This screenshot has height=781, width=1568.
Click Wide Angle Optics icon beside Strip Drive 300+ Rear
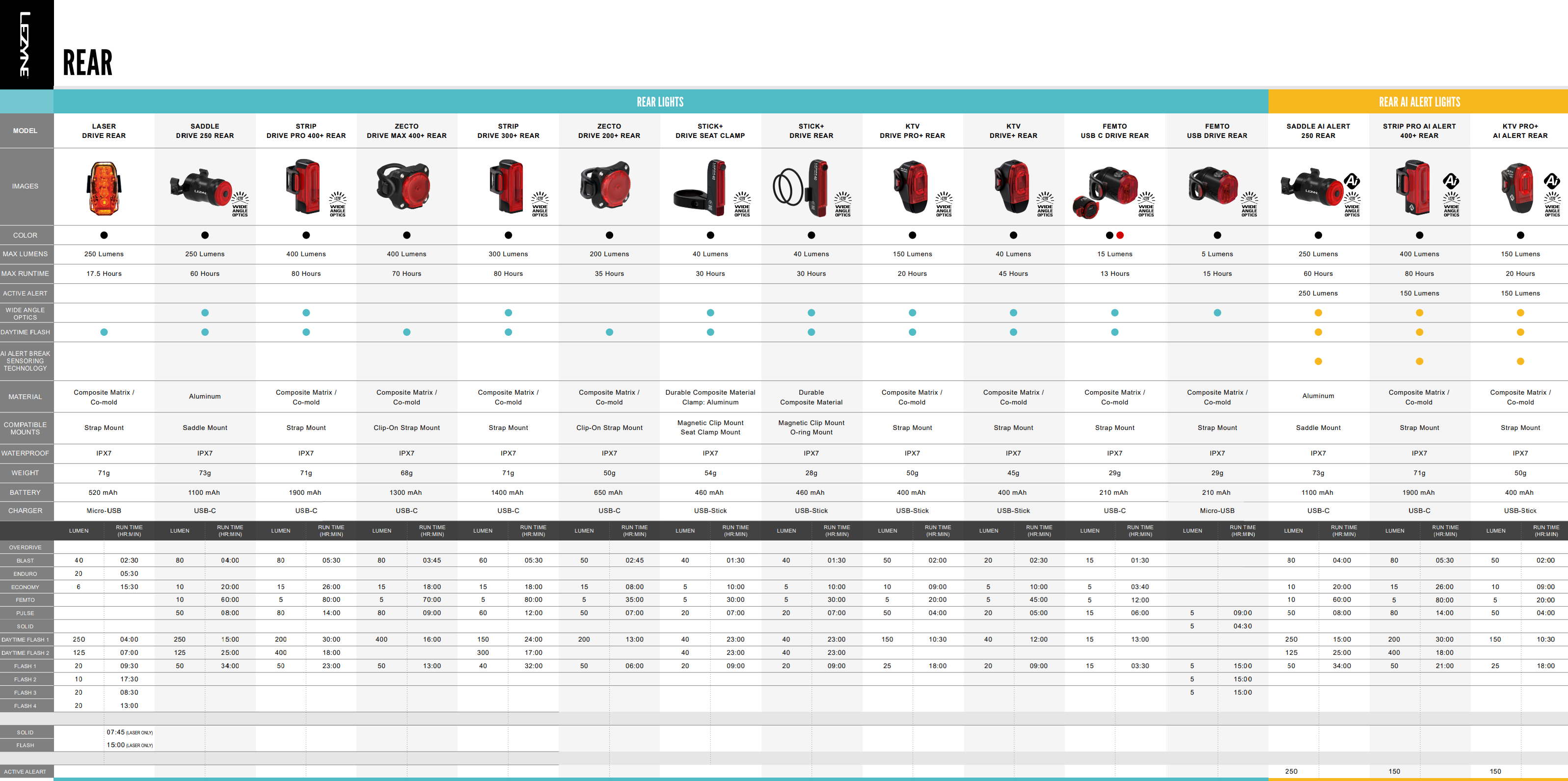pyautogui.click(x=540, y=205)
